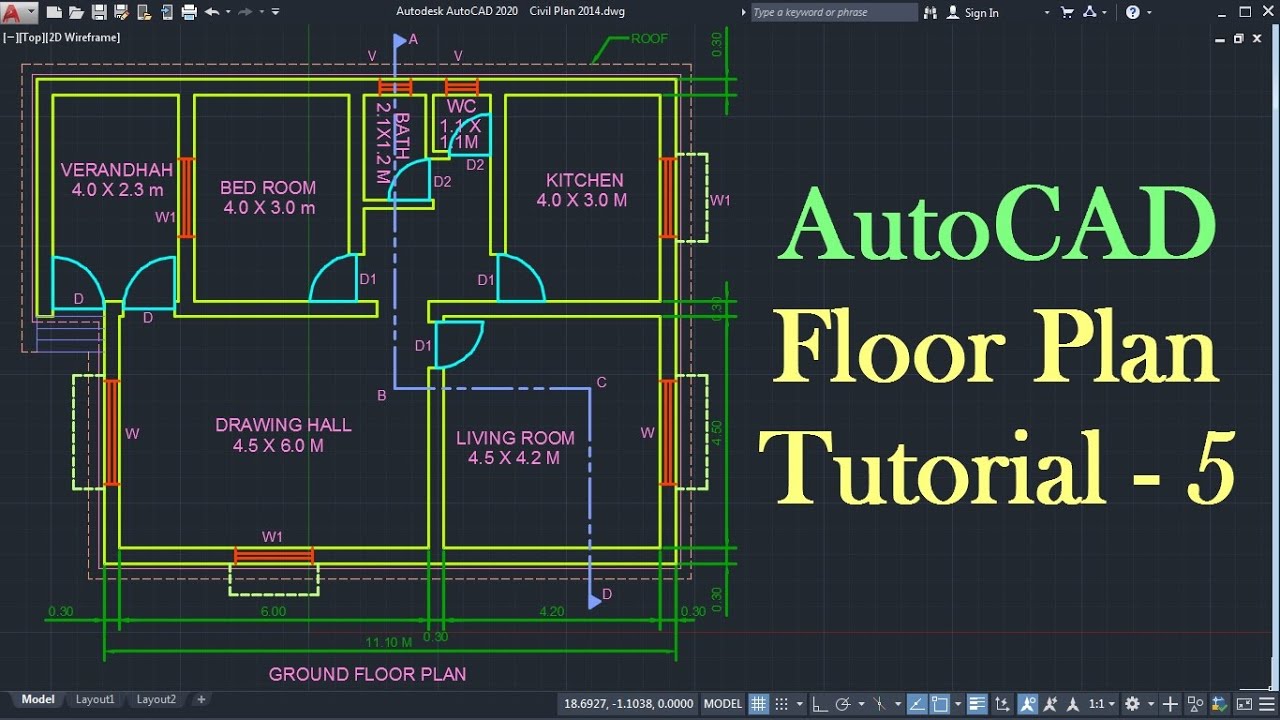The height and width of the screenshot is (720, 1280).
Task: Click Sign In
Action: click(x=981, y=13)
